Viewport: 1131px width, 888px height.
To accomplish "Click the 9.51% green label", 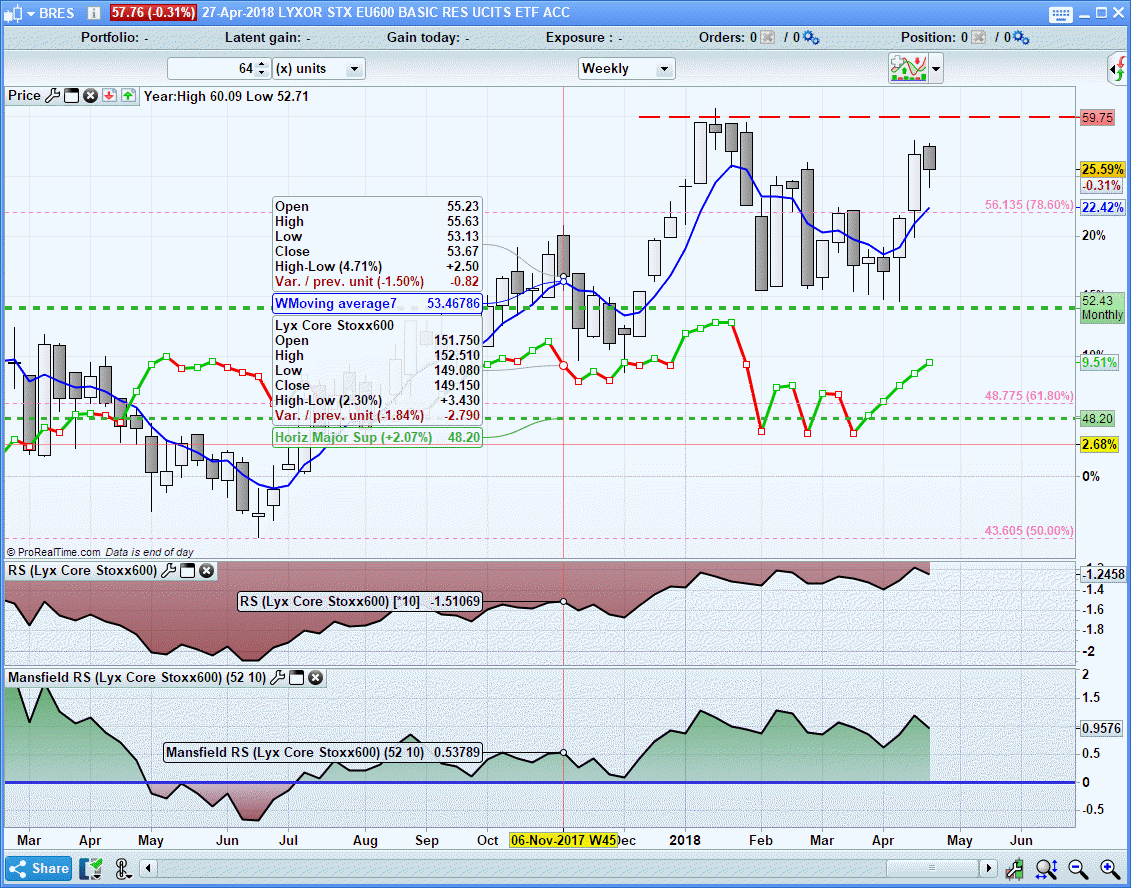I will 1099,362.
